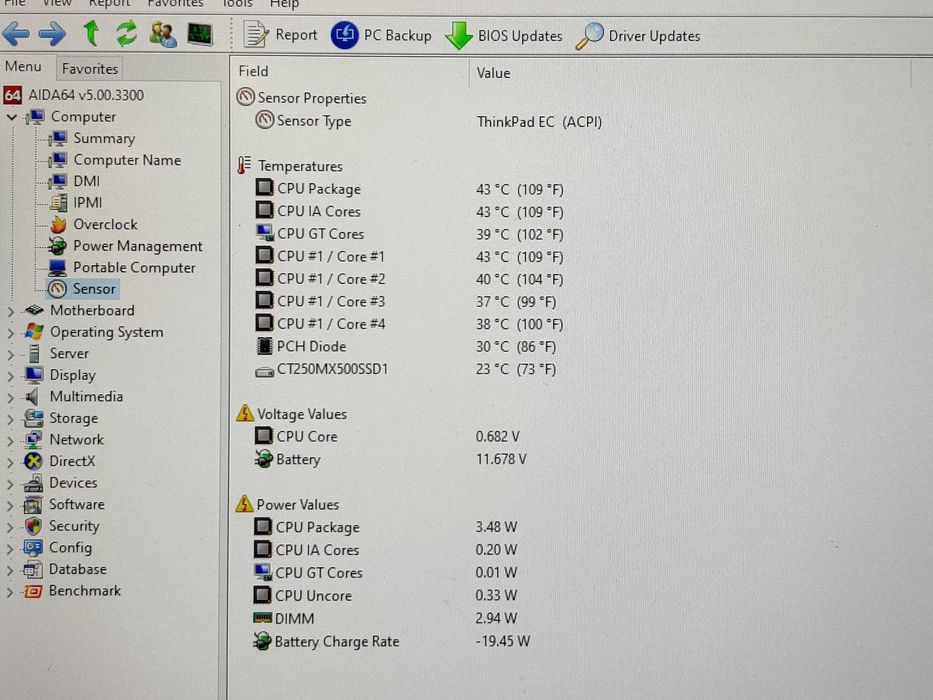Select the Battery Charge Rate row
The image size is (933, 700).
tap(392, 641)
